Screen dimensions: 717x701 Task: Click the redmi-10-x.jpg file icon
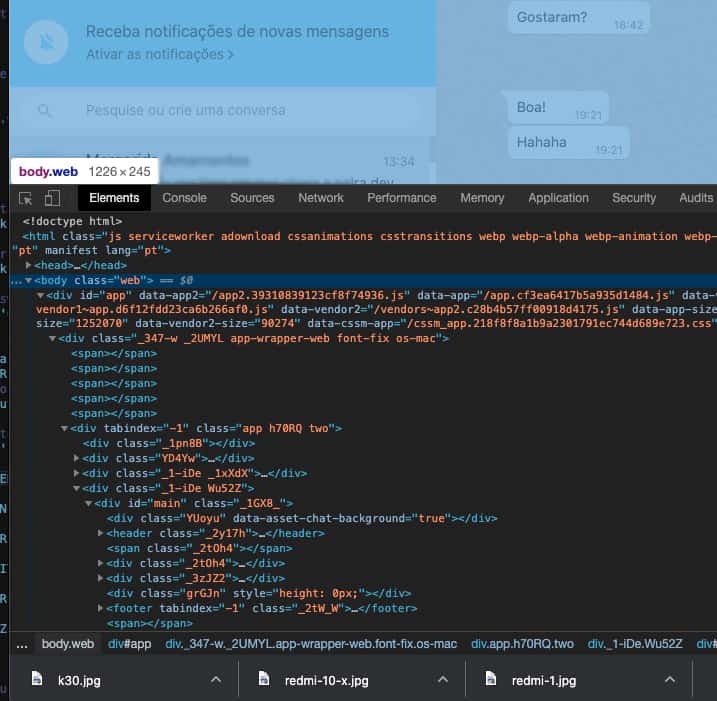[x=264, y=678]
